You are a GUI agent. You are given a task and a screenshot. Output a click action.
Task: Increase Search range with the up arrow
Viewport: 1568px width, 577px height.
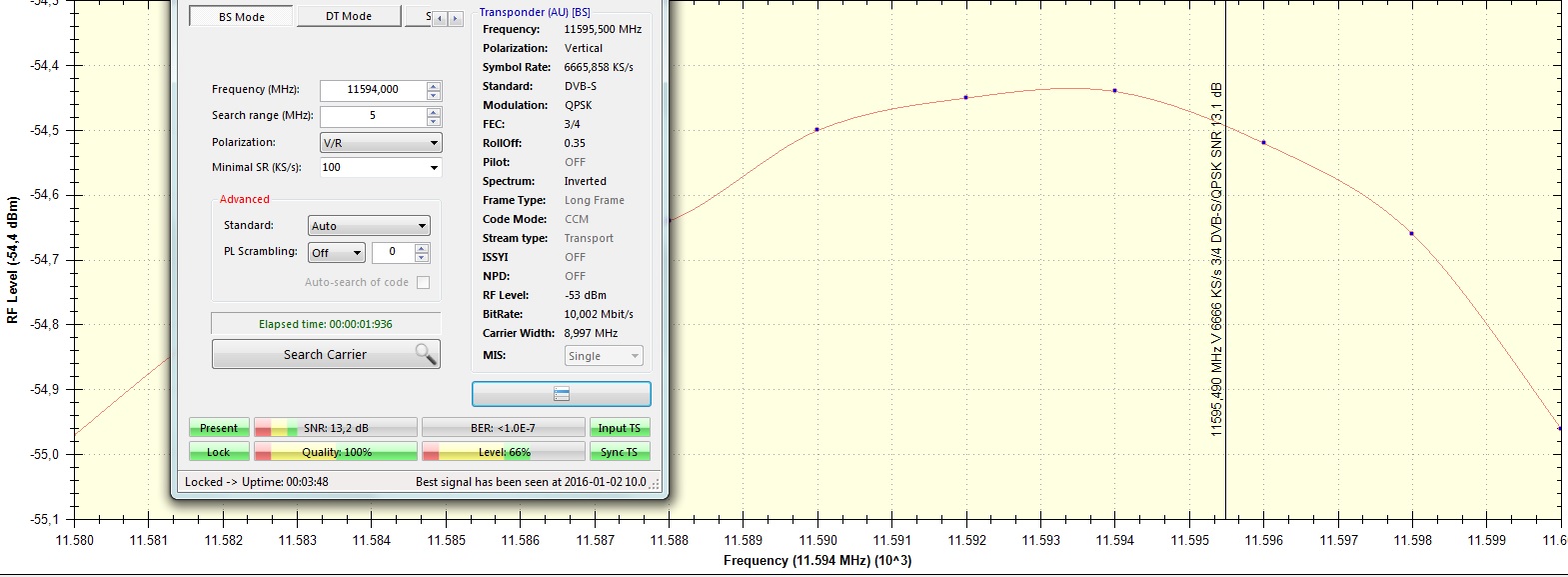[434, 111]
